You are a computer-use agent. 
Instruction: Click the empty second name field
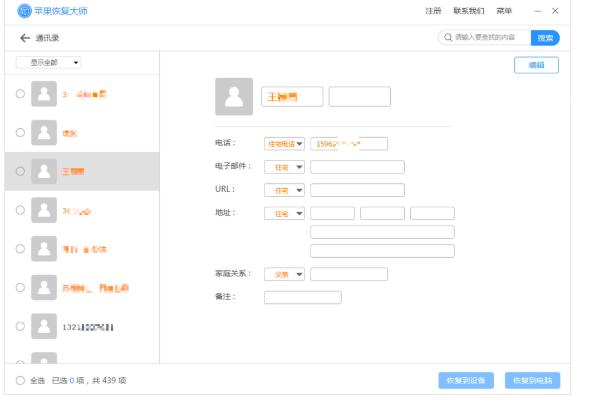tap(360, 96)
